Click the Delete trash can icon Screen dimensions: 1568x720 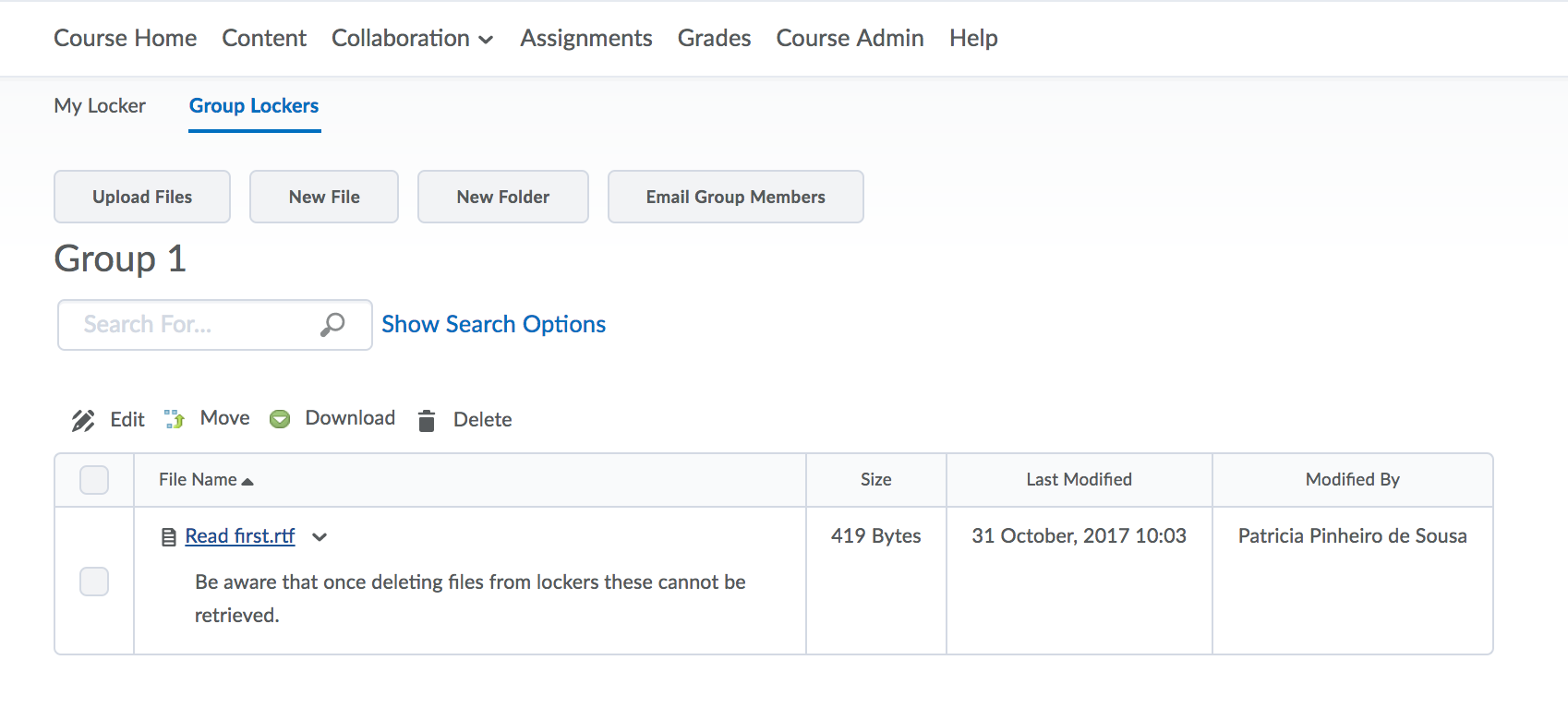(x=427, y=421)
